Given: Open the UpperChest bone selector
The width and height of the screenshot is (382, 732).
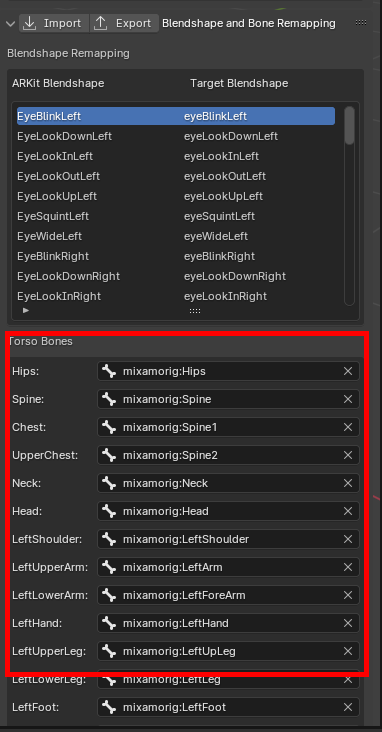Looking at the screenshot, I should click(x=228, y=455).
